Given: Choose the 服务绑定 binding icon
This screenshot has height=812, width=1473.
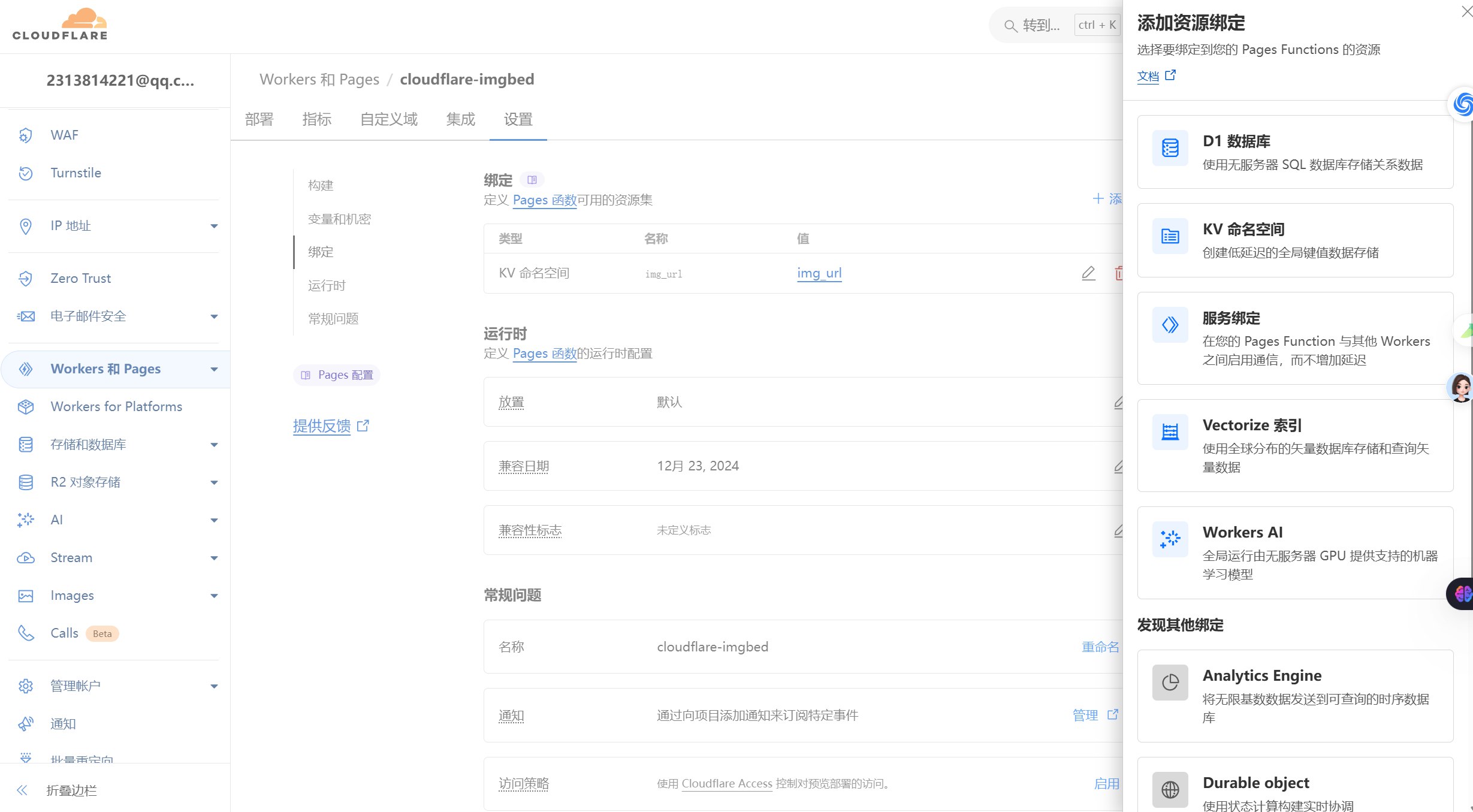Looking at the screenshot, I should pyautogui.click(x=1170, y=324).
